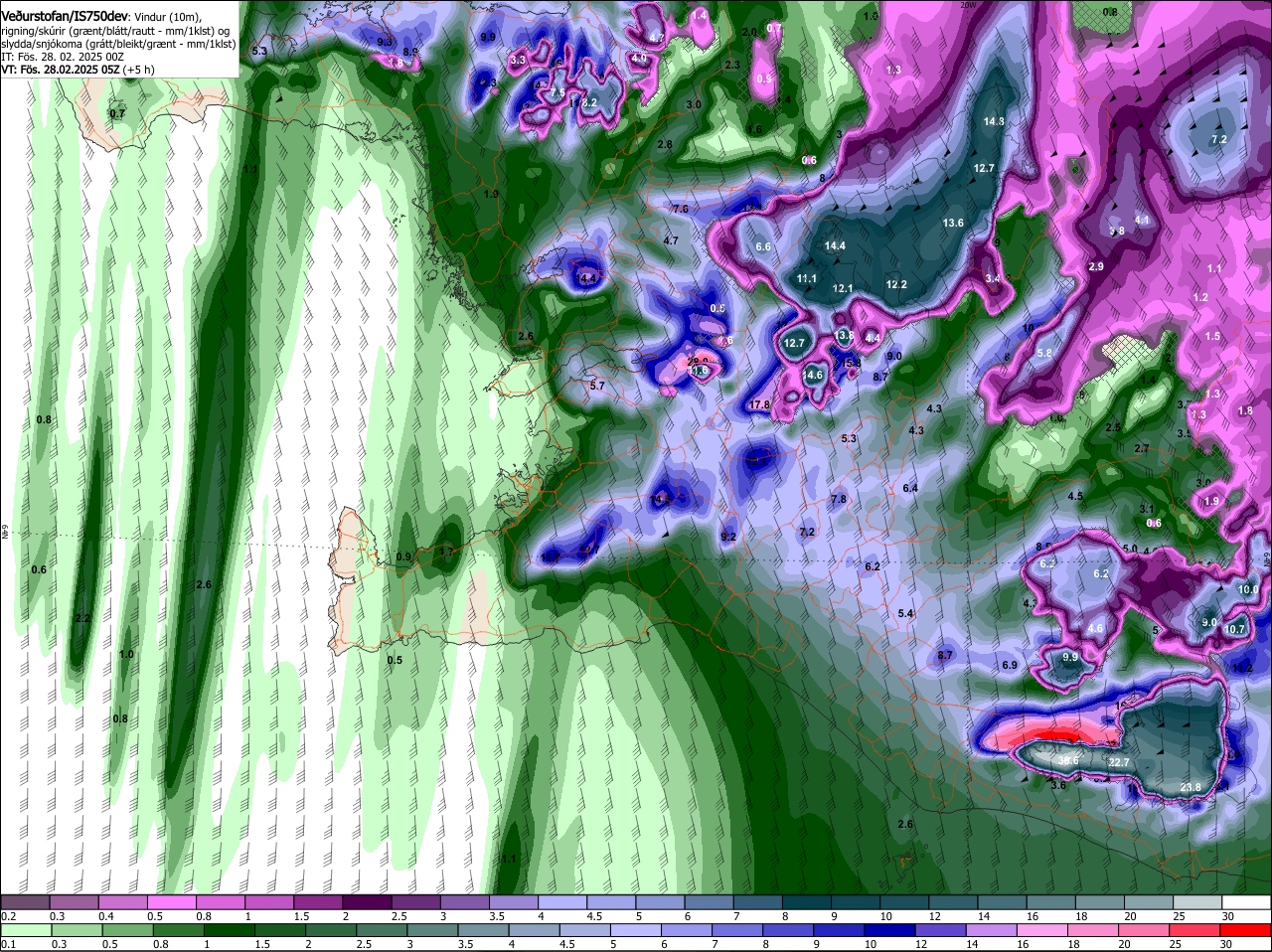
Task: Click the 'IT: Fös. 28. 02. 2025 00Z' line
Action: [x=62, y=57]
